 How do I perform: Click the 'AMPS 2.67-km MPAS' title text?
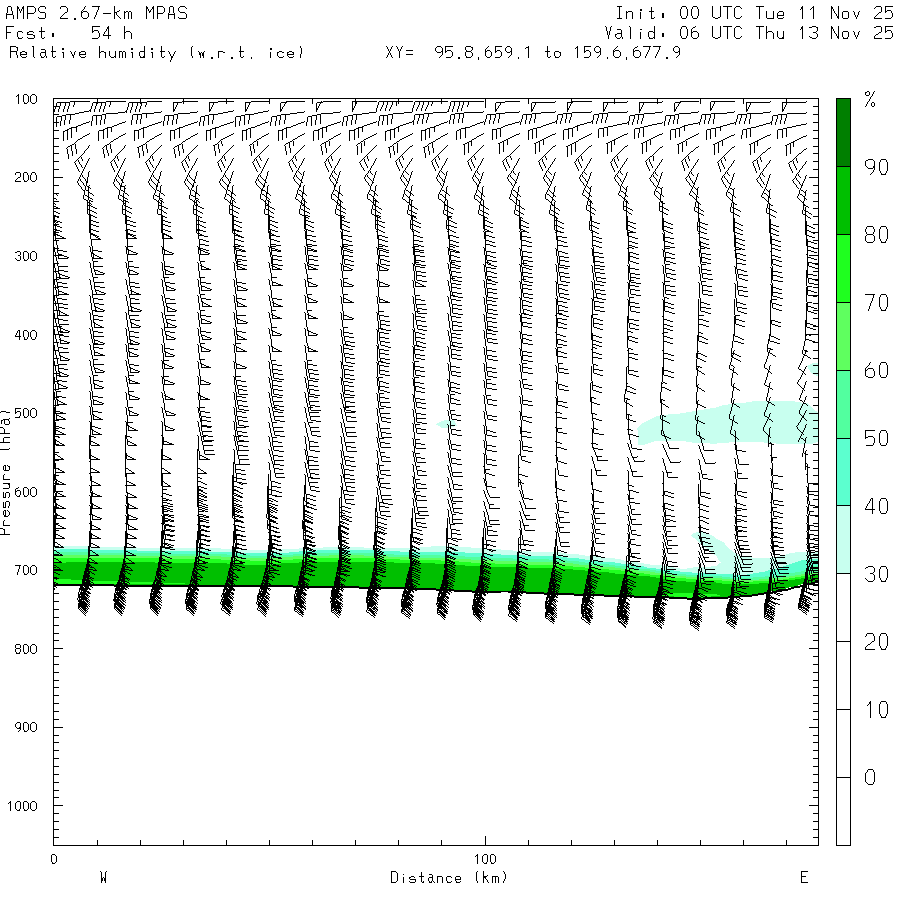pyautogui.click(x=96, y=13)
